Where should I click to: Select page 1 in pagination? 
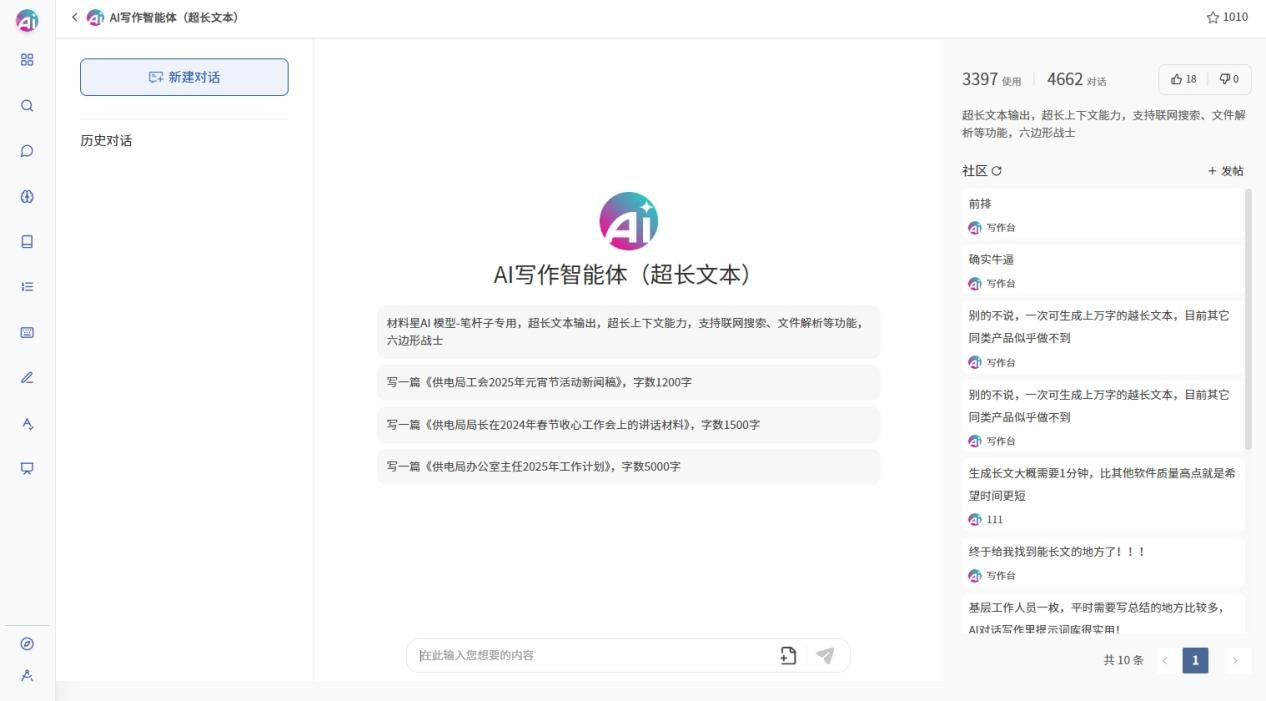click(x=1195, y=660)
